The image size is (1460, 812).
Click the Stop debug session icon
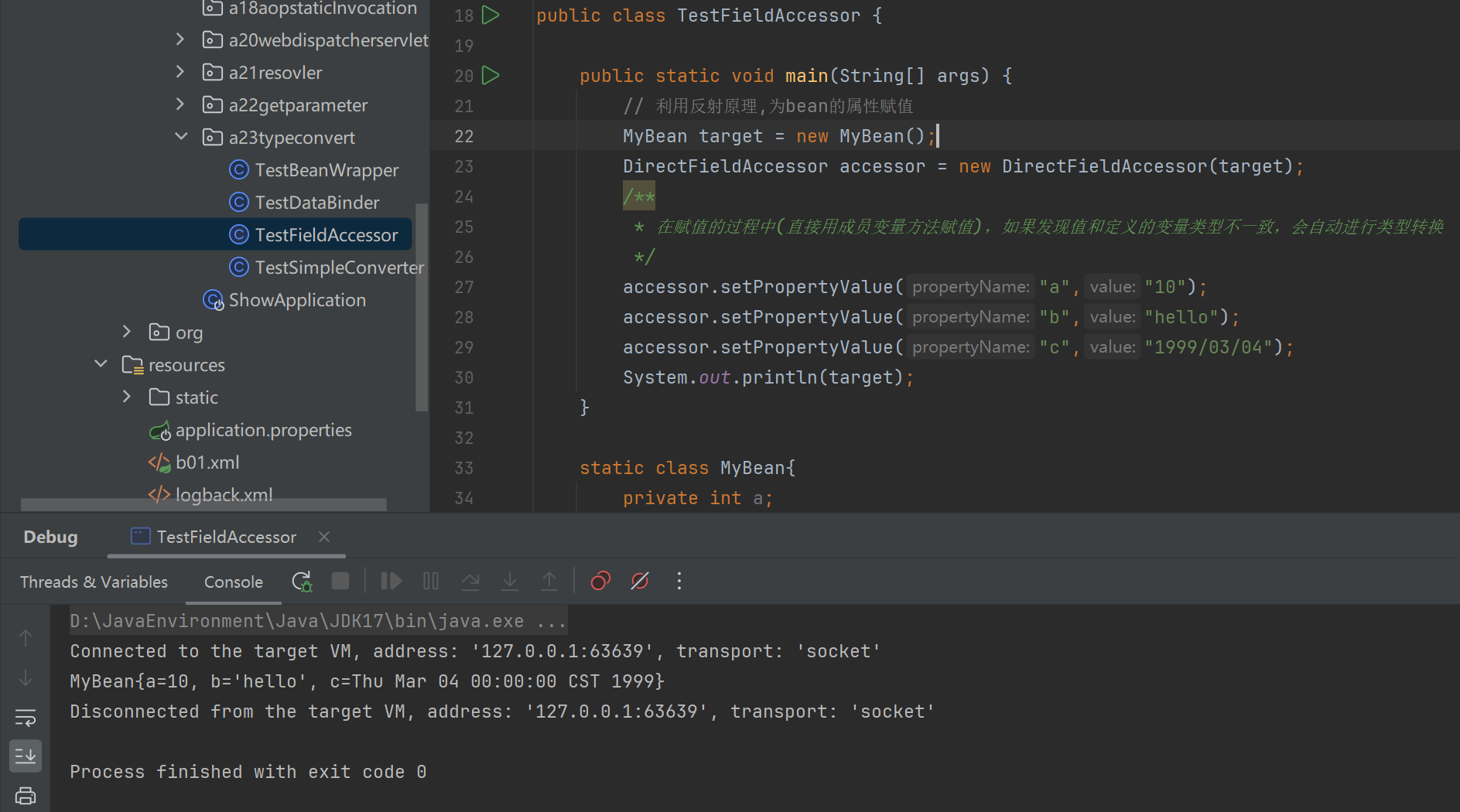[x=340, y=582]
